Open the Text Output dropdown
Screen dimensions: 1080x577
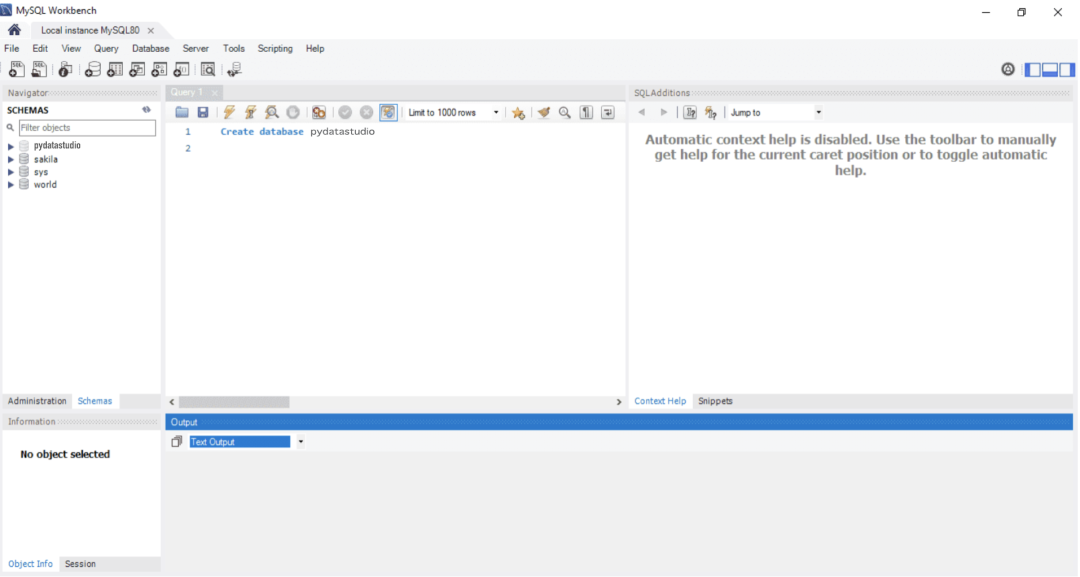click(x=301, y=442)
